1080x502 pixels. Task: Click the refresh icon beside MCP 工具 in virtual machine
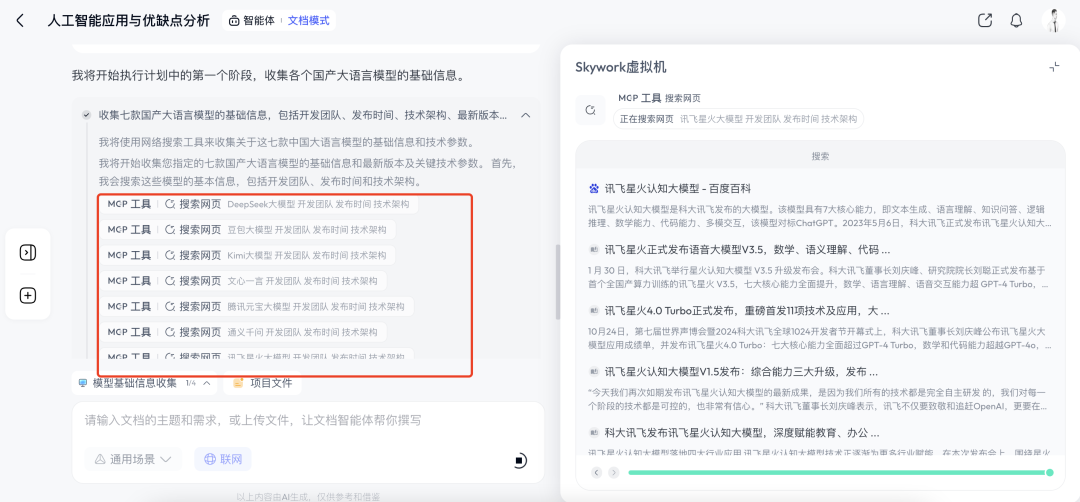pyautogui.click(x=590, y=110)
